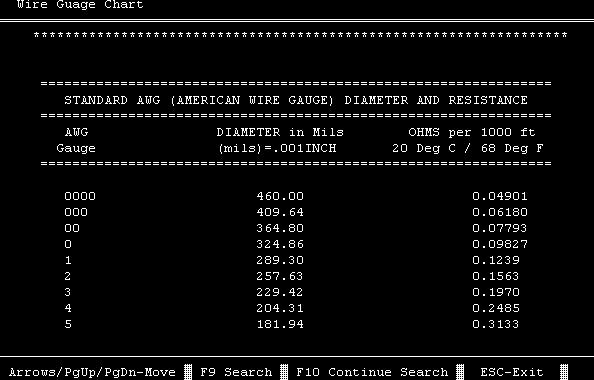The image size is (594, 380).
Task: Click resistance value 0.2485
Action: click(496, 308)
